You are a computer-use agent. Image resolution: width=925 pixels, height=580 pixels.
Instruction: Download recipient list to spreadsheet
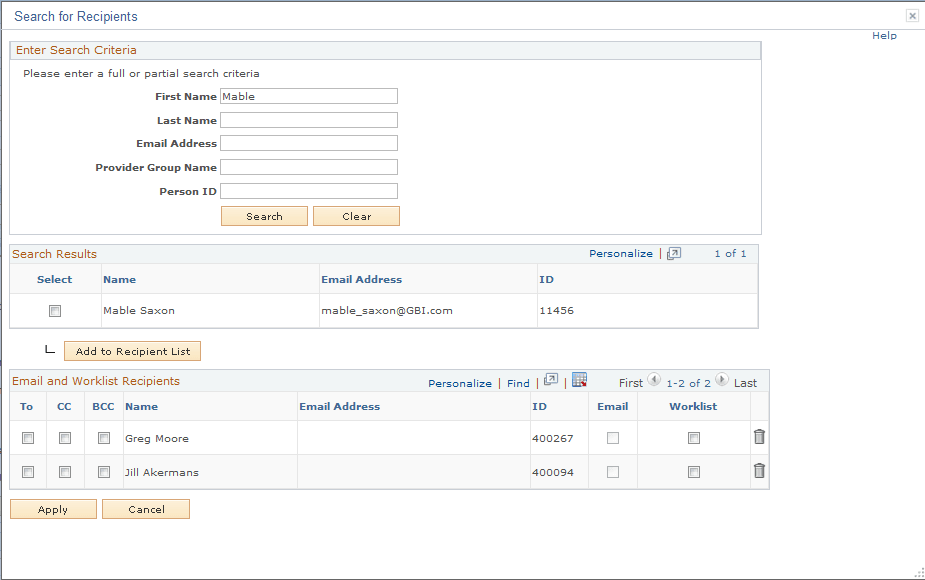[578, 383]
